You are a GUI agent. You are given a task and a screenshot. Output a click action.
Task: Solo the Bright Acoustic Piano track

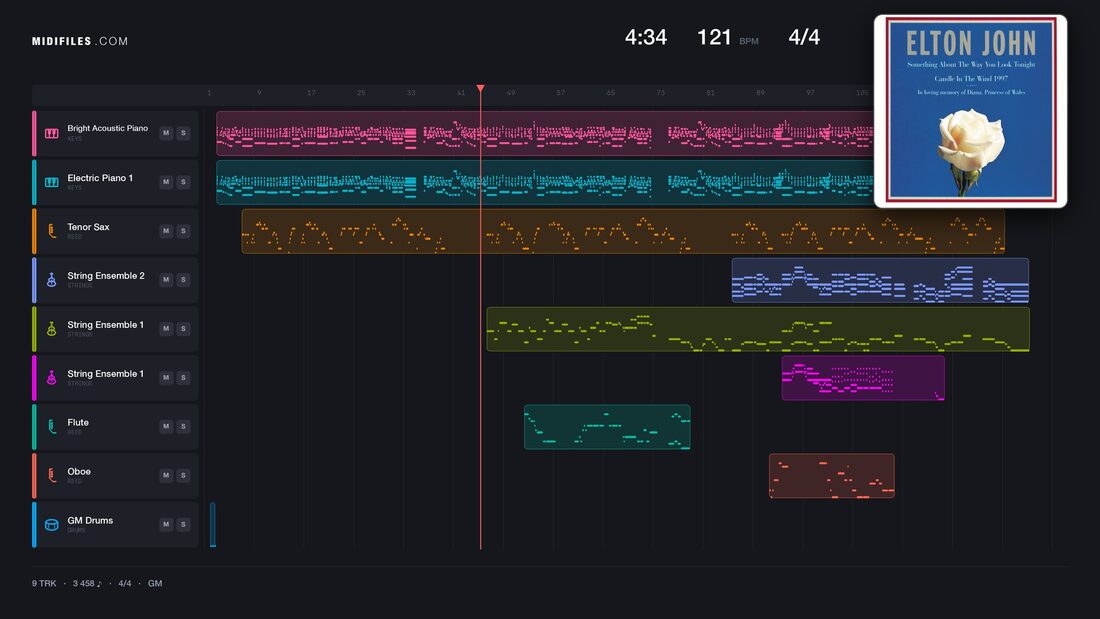coord(183,133)
